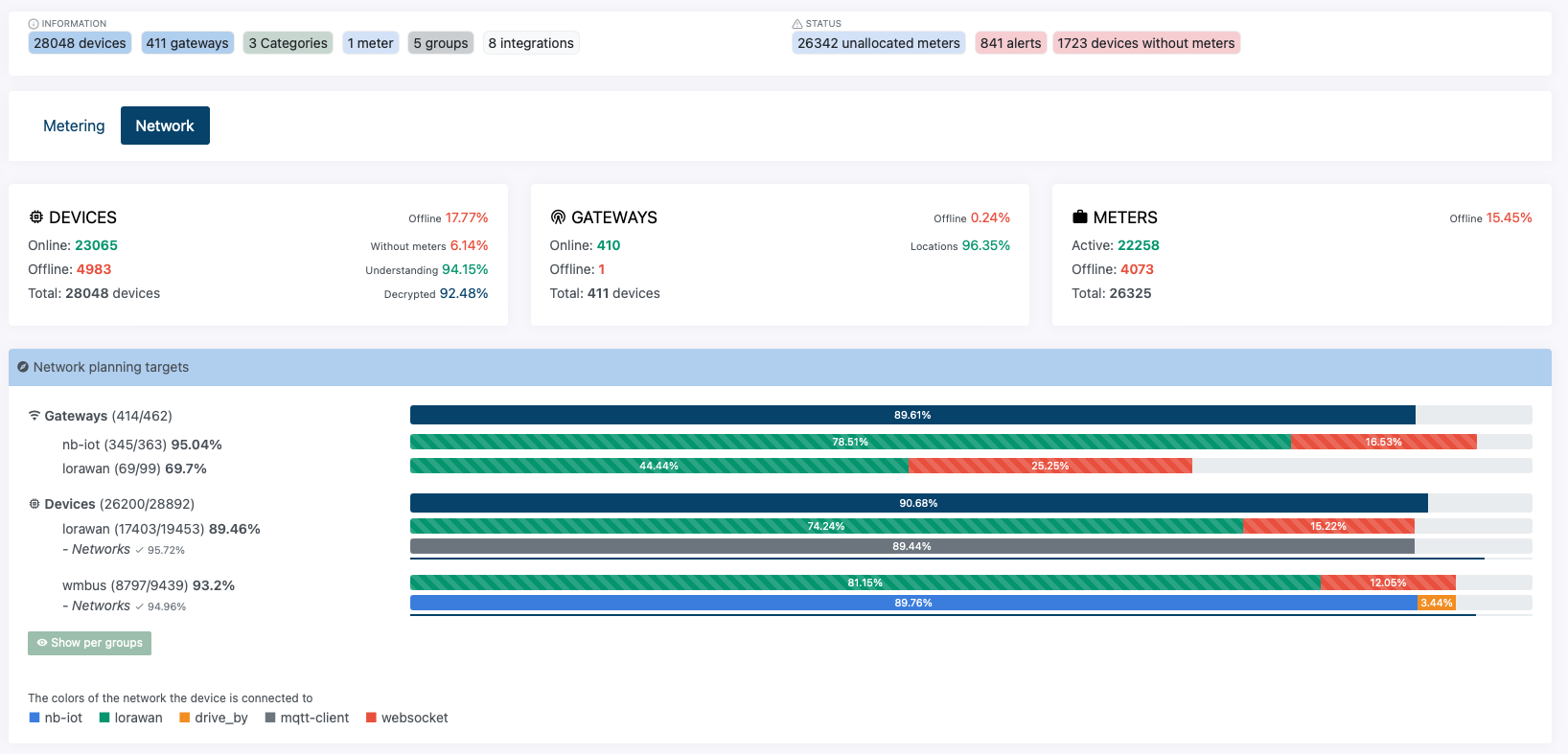Click wmbus (8797/9439) 93.2% row label

149,585
